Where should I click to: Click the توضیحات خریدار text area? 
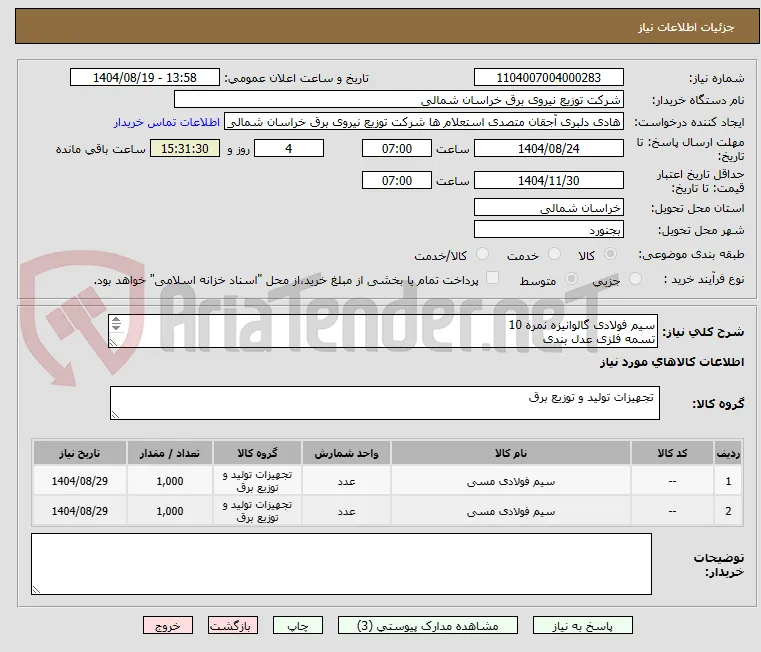point(341,564)
